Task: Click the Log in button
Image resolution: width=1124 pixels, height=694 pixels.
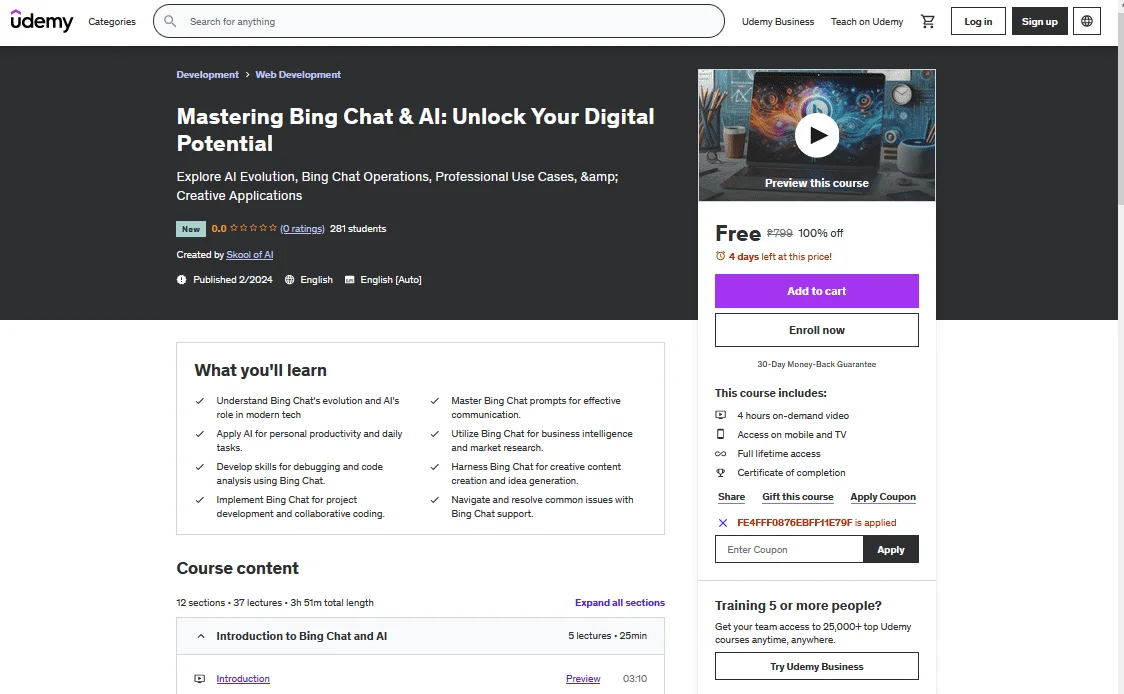Action: (978, 22)
